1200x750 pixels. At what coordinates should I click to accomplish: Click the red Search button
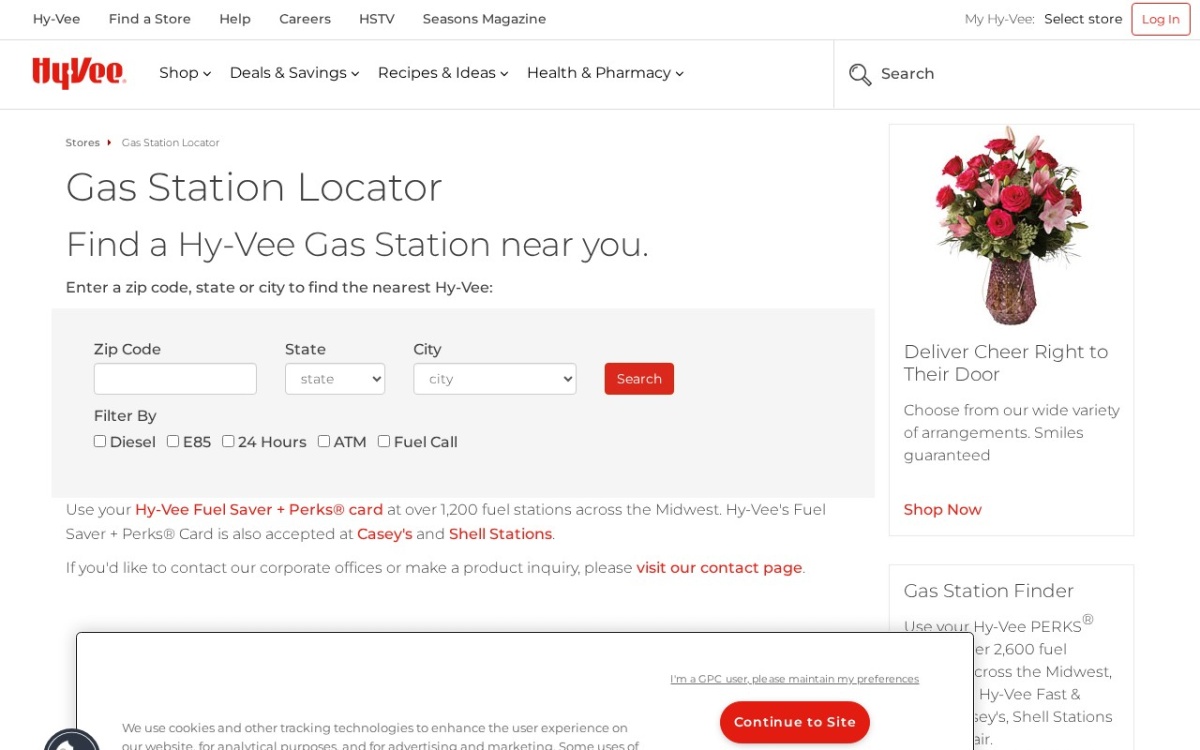point(639,379)
